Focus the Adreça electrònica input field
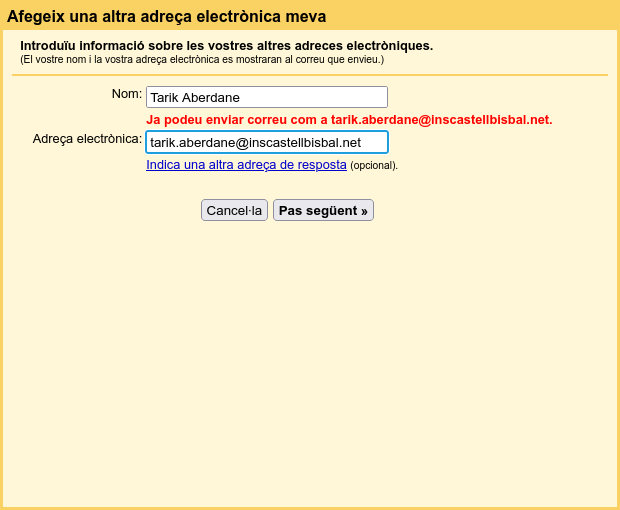The height and width of the screenshot is (510, 620). (x=266, y=142)
